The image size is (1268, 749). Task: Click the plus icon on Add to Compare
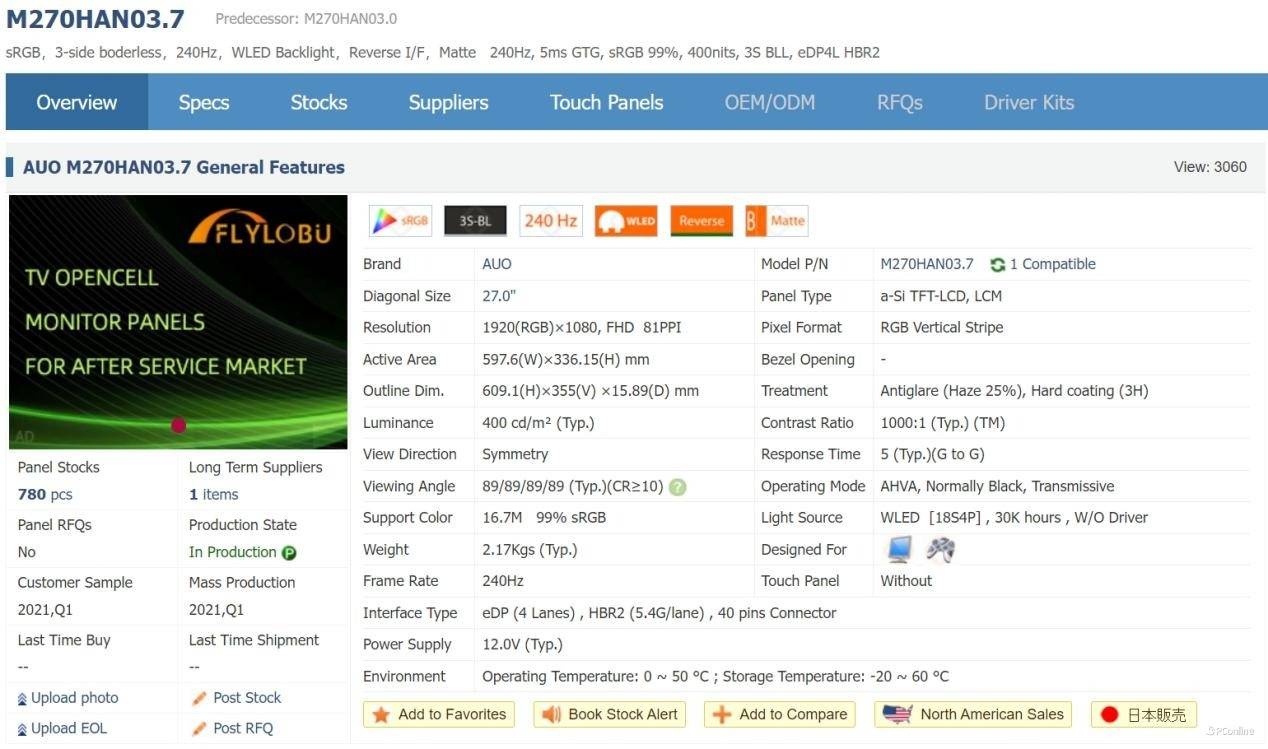coord(722,715)
